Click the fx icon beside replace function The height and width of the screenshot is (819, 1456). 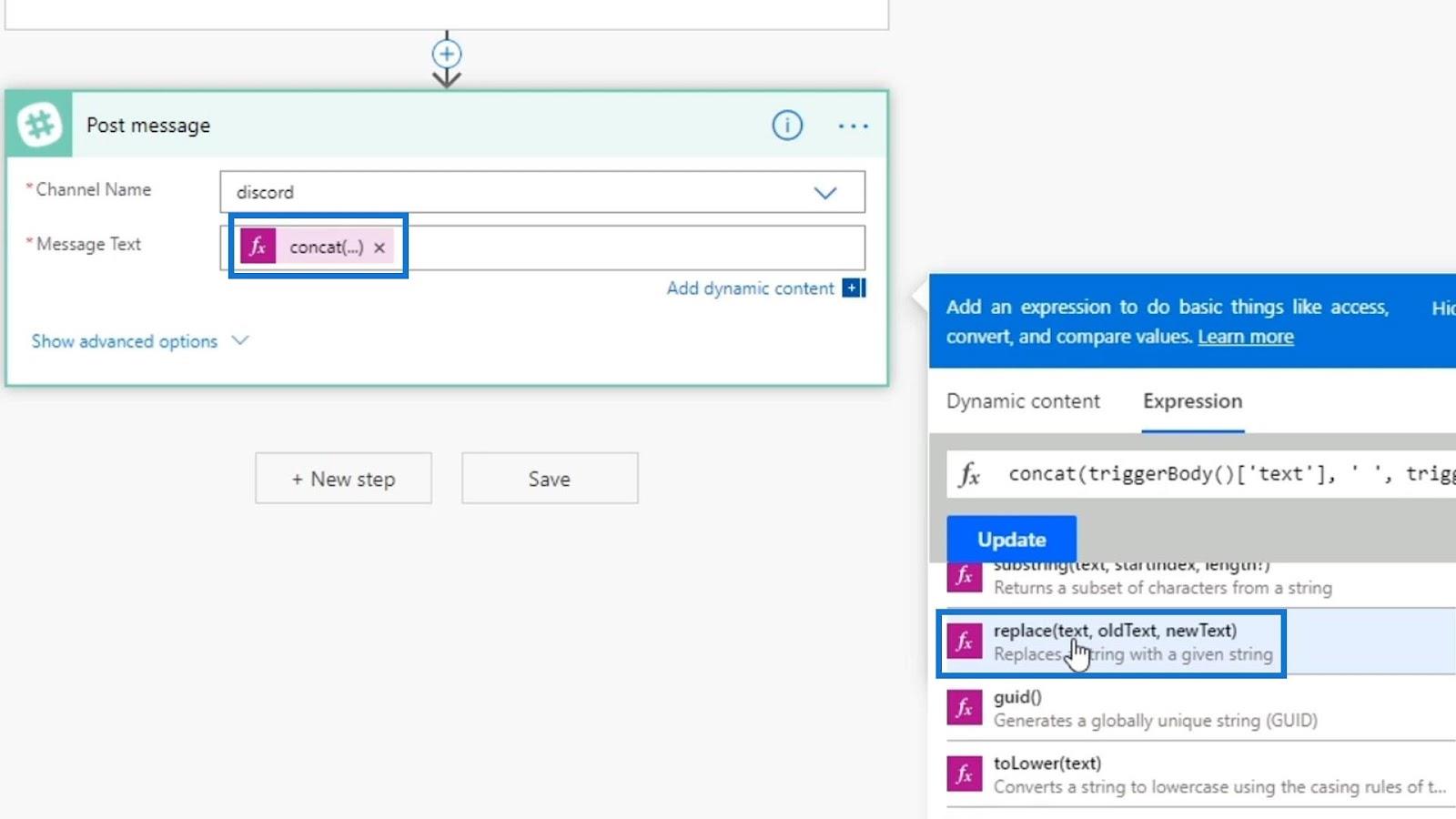click(965, 642)
